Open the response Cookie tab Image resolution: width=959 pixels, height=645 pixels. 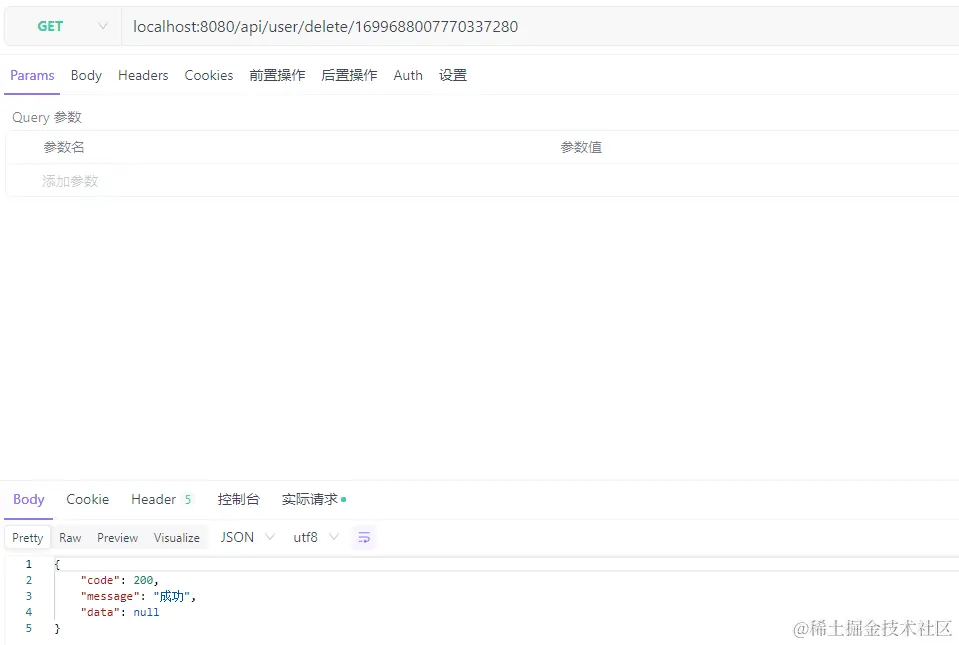(87, 499)
